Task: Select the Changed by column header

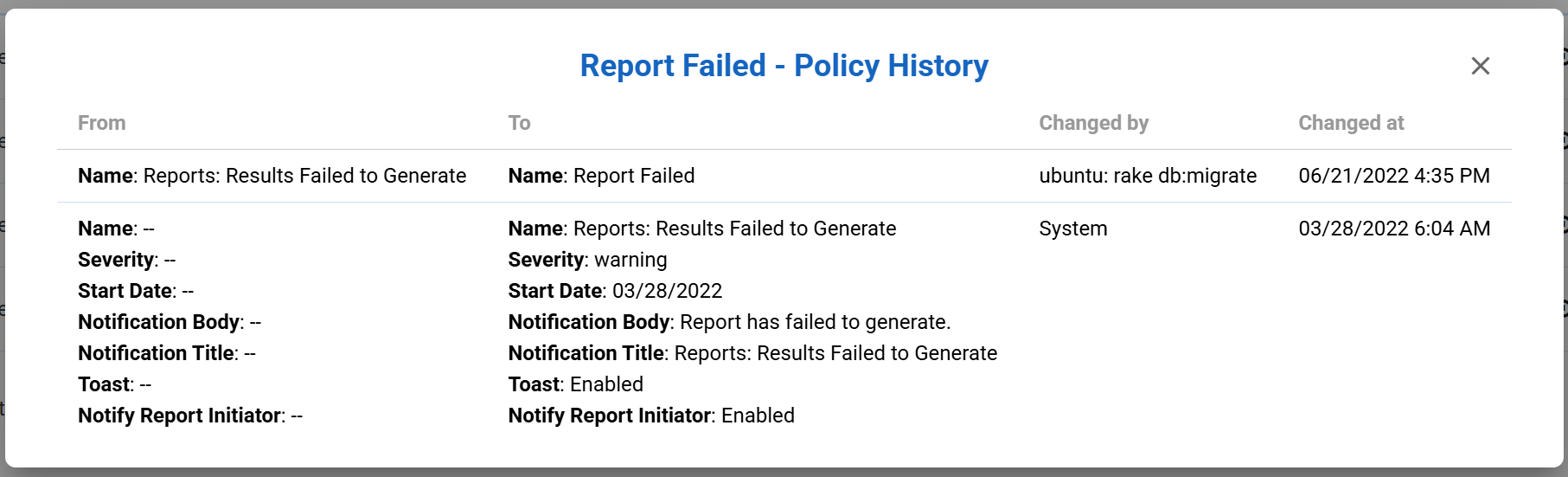Action: pos(1093,123)
